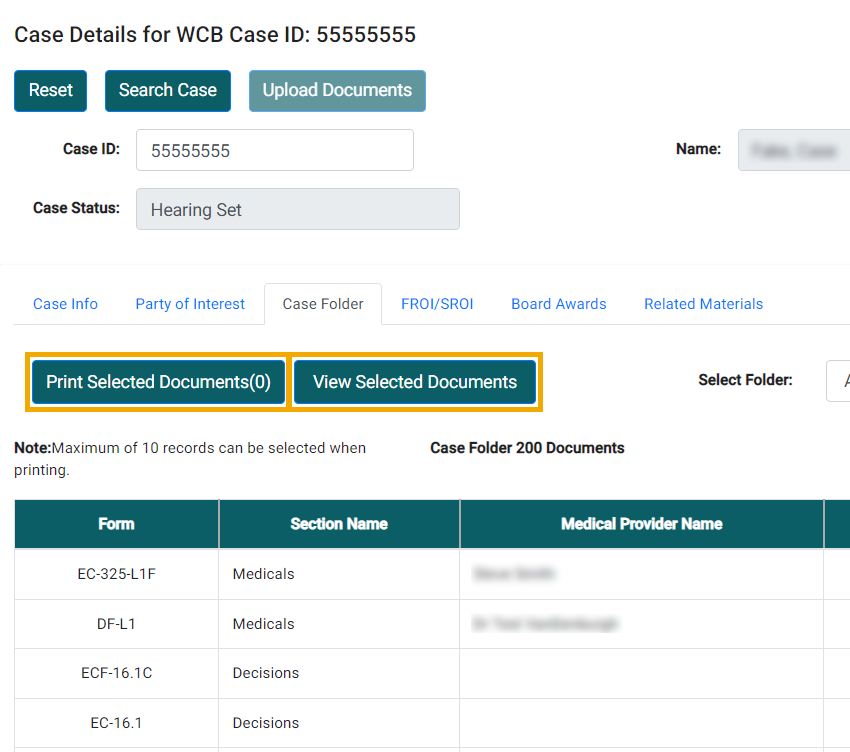
Task: Select the EC-325-L1F form row
Action: tap(116, 574)
